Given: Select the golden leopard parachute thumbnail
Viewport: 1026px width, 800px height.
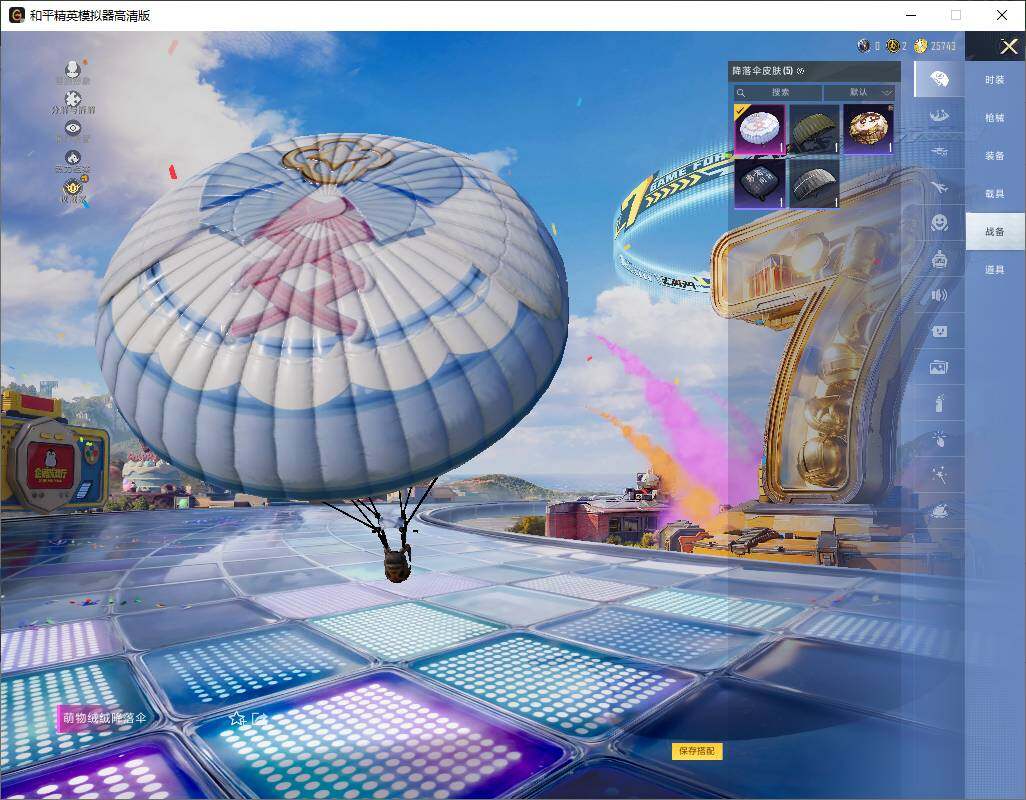Looking at the screenshot, I should click(x=868, y=129).
